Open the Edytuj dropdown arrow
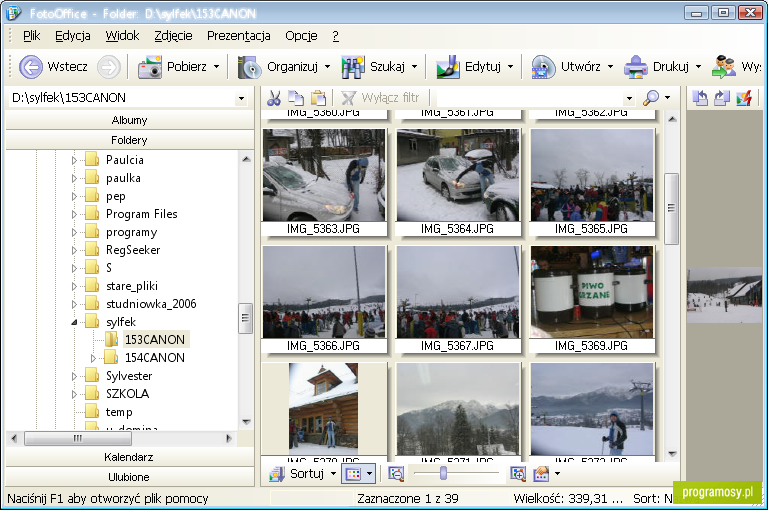 tap(510, 67)
